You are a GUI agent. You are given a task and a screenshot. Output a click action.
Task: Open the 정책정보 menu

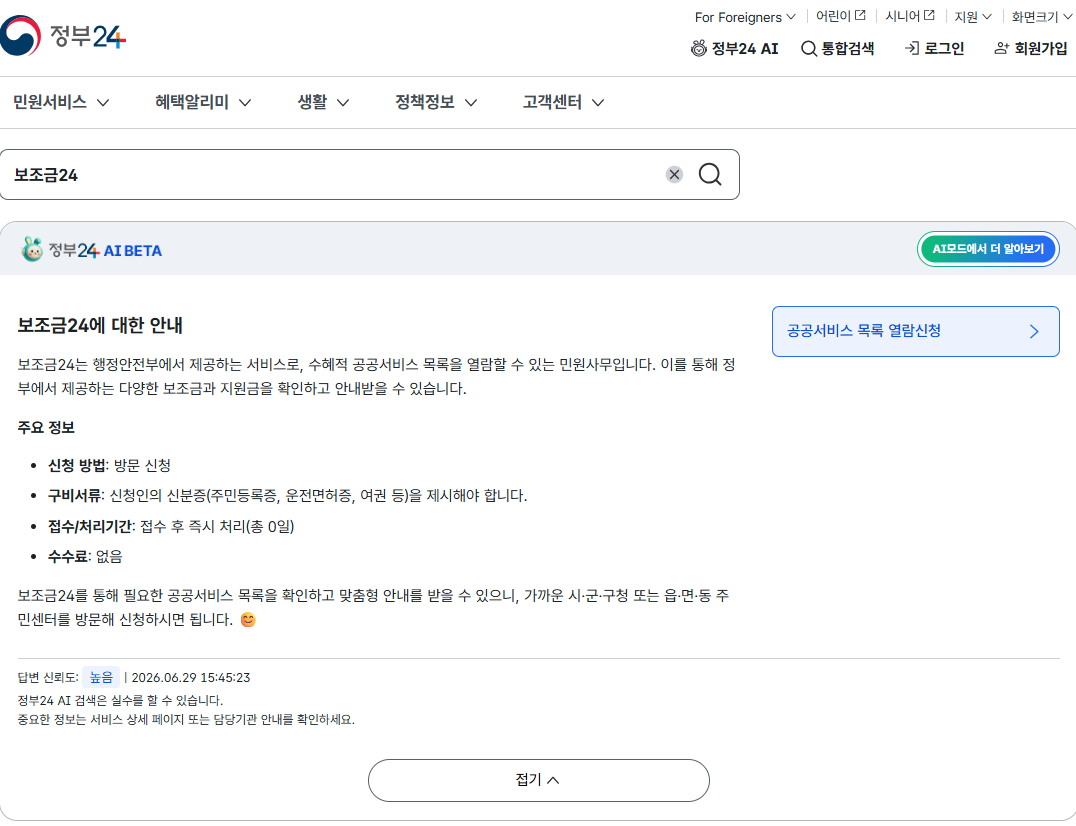click(436, 102)
